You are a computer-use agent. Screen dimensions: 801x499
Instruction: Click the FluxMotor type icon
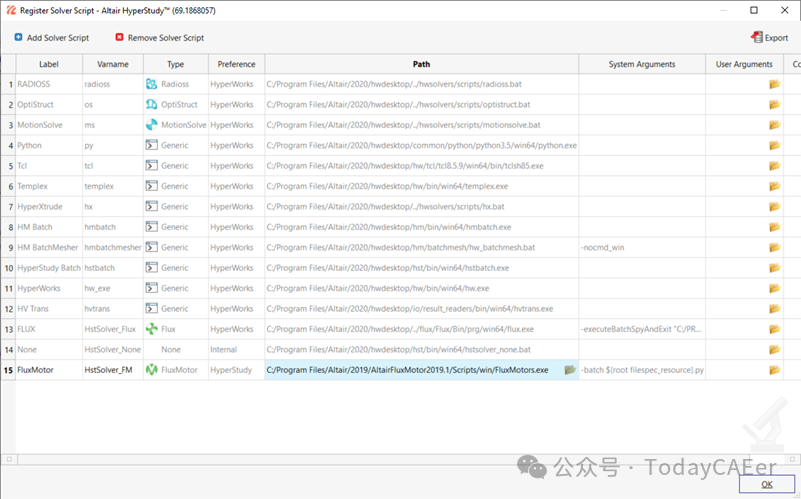(151, 370)
